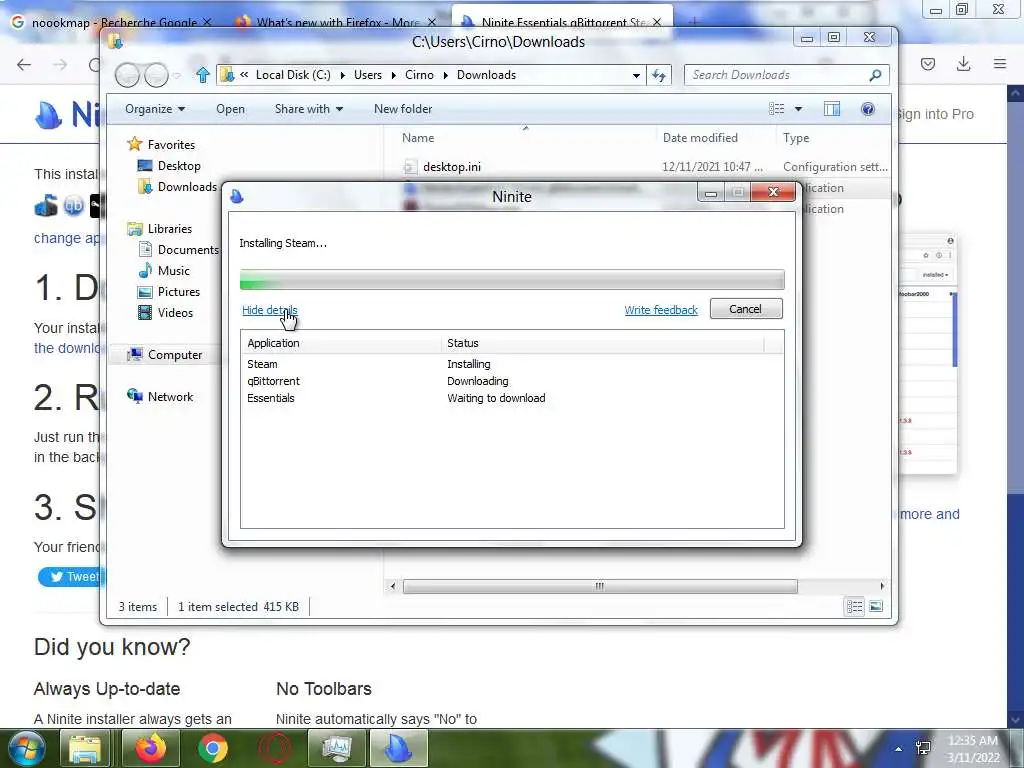Click the Tweet button on Ninite page
Screen dimensions: 1024x768
[72, 577]
